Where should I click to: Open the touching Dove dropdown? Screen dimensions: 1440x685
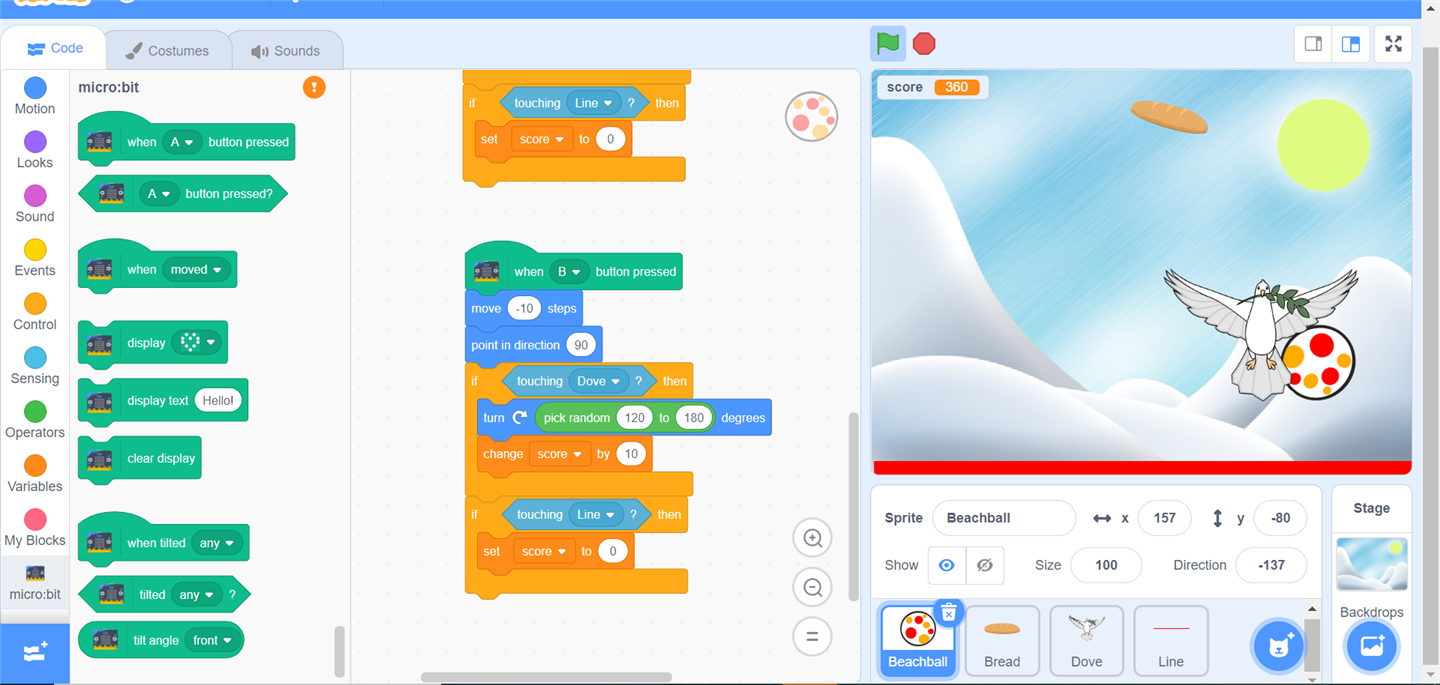[616, 381]
